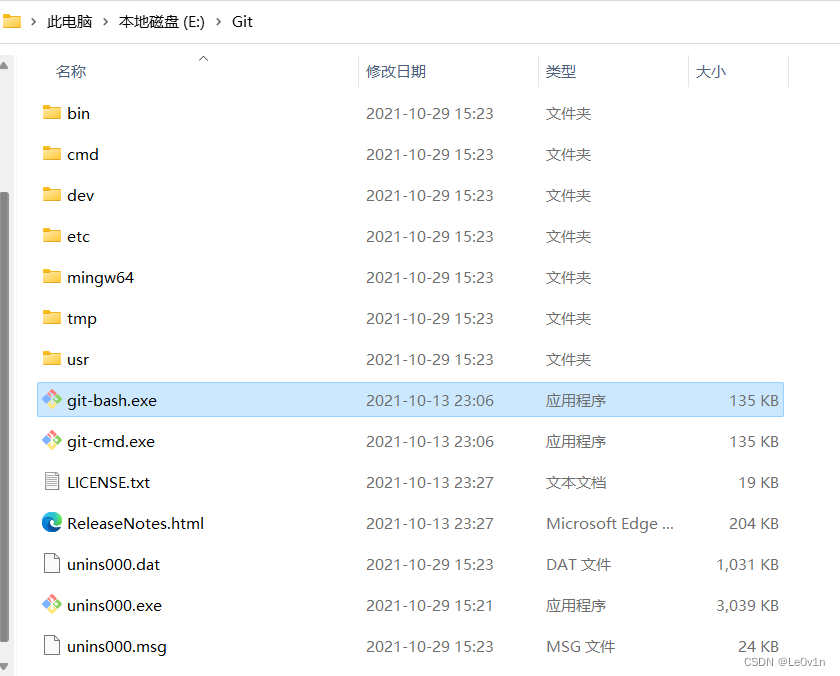Click the usr folder icon
This screenshot has height=676, width=840.
(x=52, y=359)
